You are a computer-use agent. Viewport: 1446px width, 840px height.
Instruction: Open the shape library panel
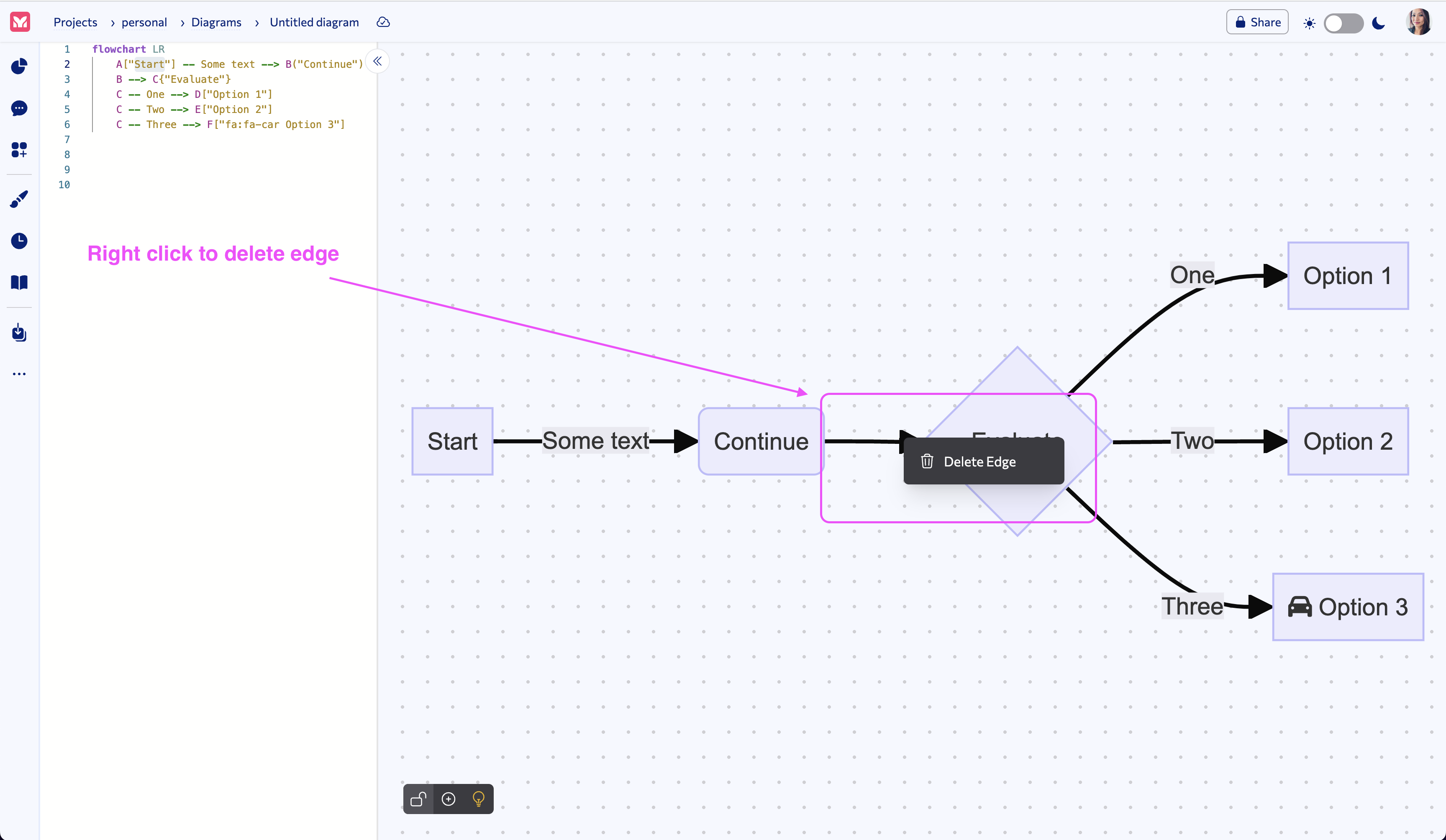tap(19, 150)
